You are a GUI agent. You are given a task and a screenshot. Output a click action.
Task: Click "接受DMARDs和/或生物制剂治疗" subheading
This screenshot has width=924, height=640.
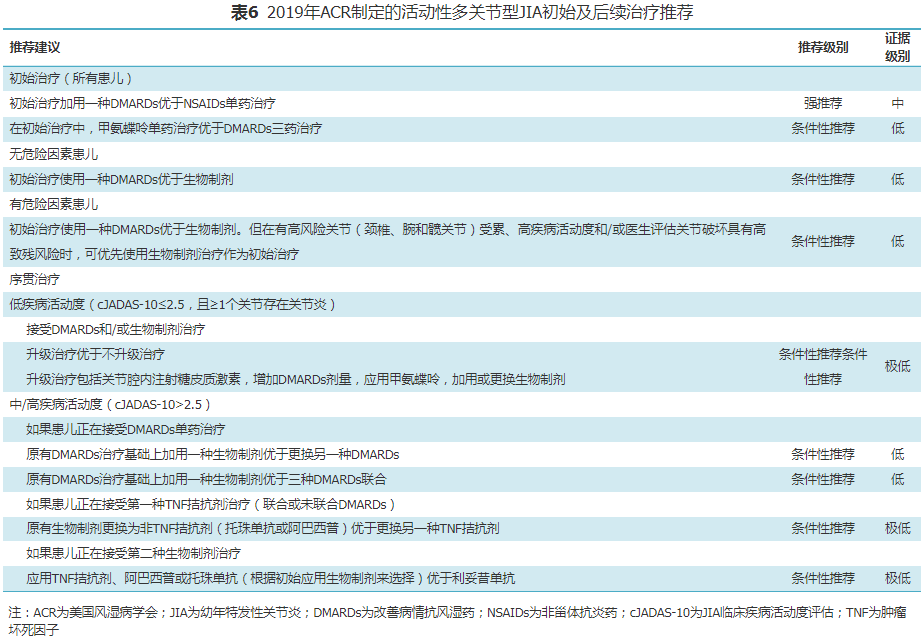click(x=115, y=329)
